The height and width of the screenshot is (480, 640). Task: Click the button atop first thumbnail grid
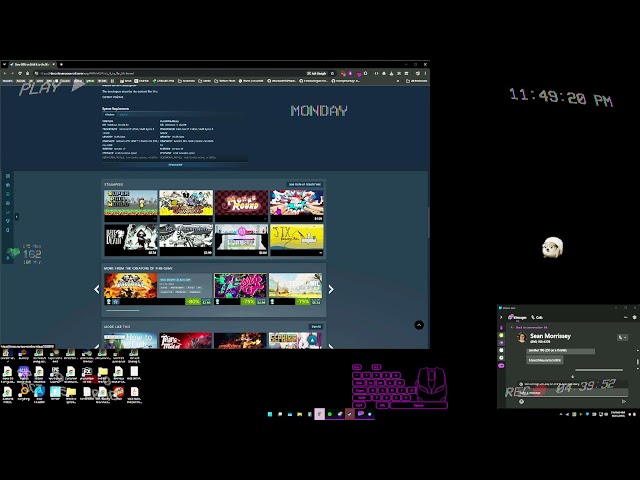(305, 184)
